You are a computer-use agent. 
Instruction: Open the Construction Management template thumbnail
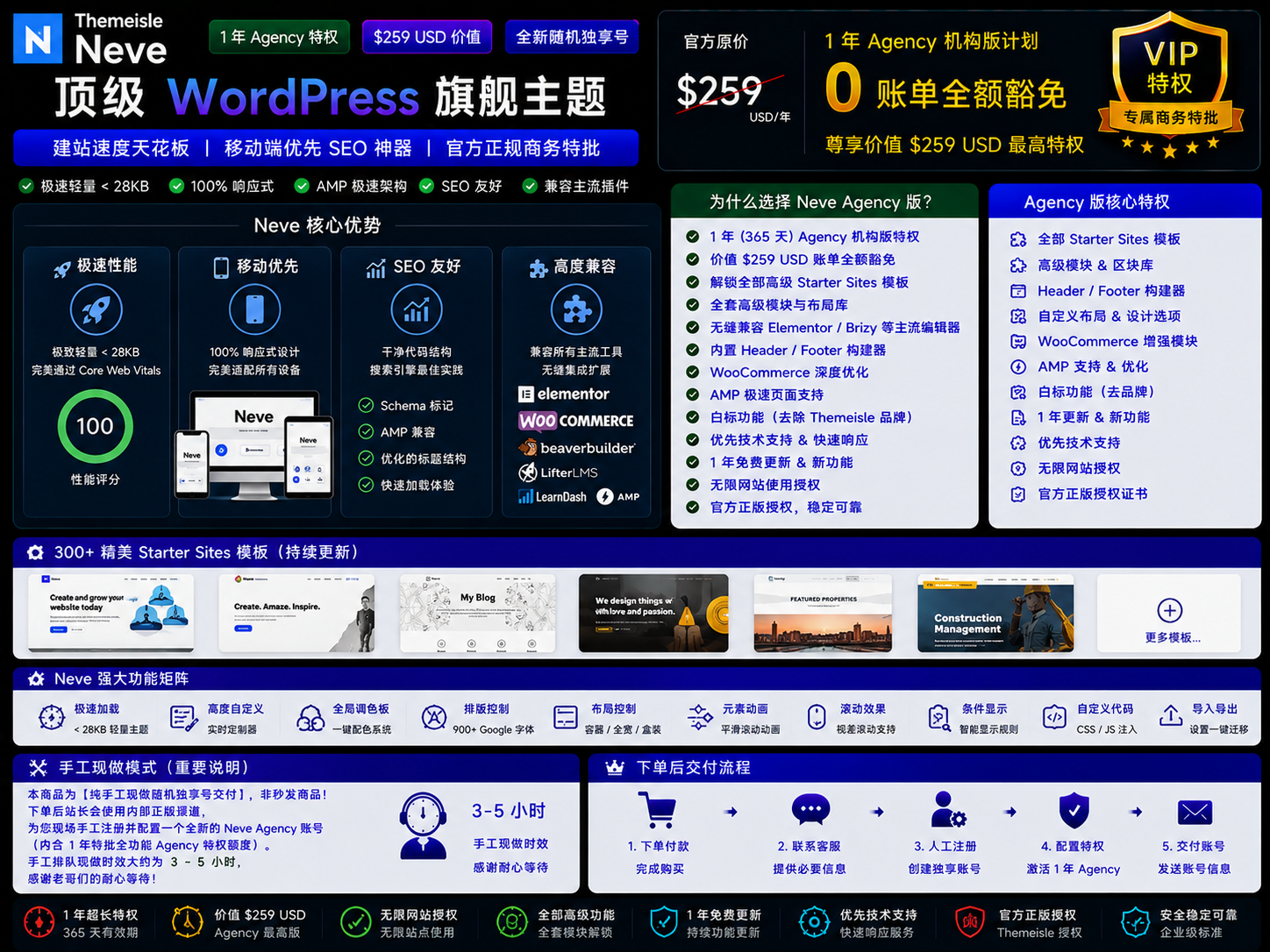coord(995,614)
